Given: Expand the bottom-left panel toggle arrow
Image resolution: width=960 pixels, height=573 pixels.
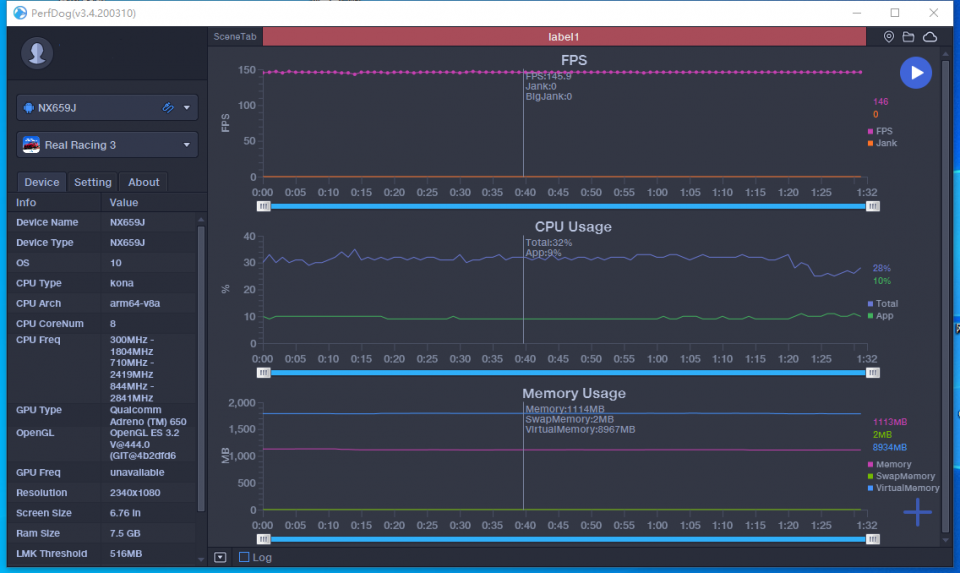Looking at the screenshot, I should click(x=220, y=557).
